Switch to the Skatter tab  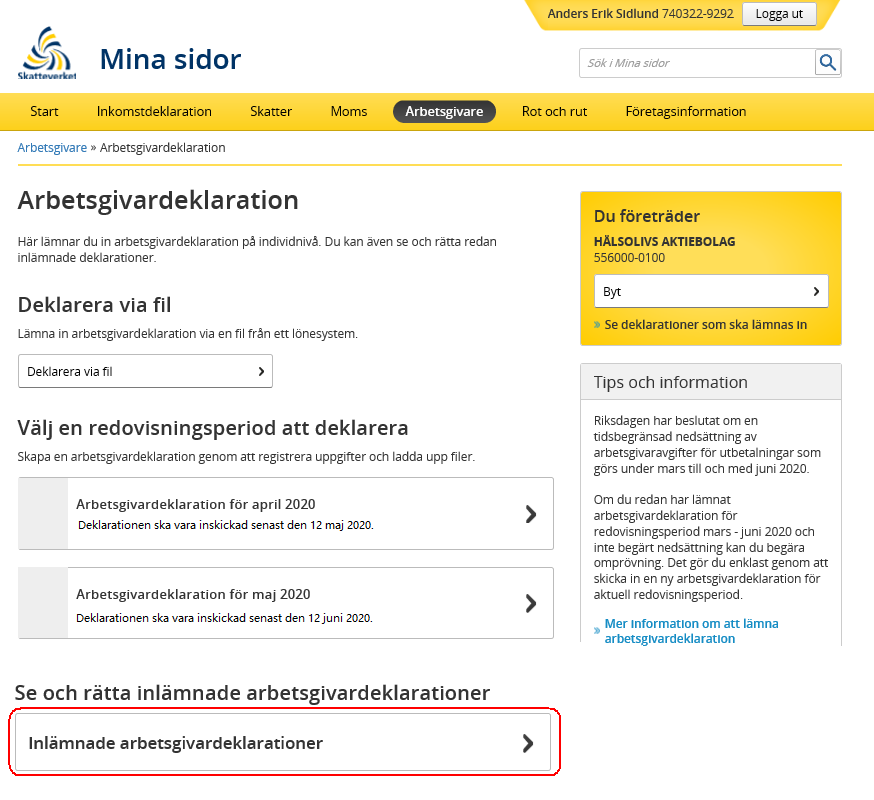(x=271, y=111)
